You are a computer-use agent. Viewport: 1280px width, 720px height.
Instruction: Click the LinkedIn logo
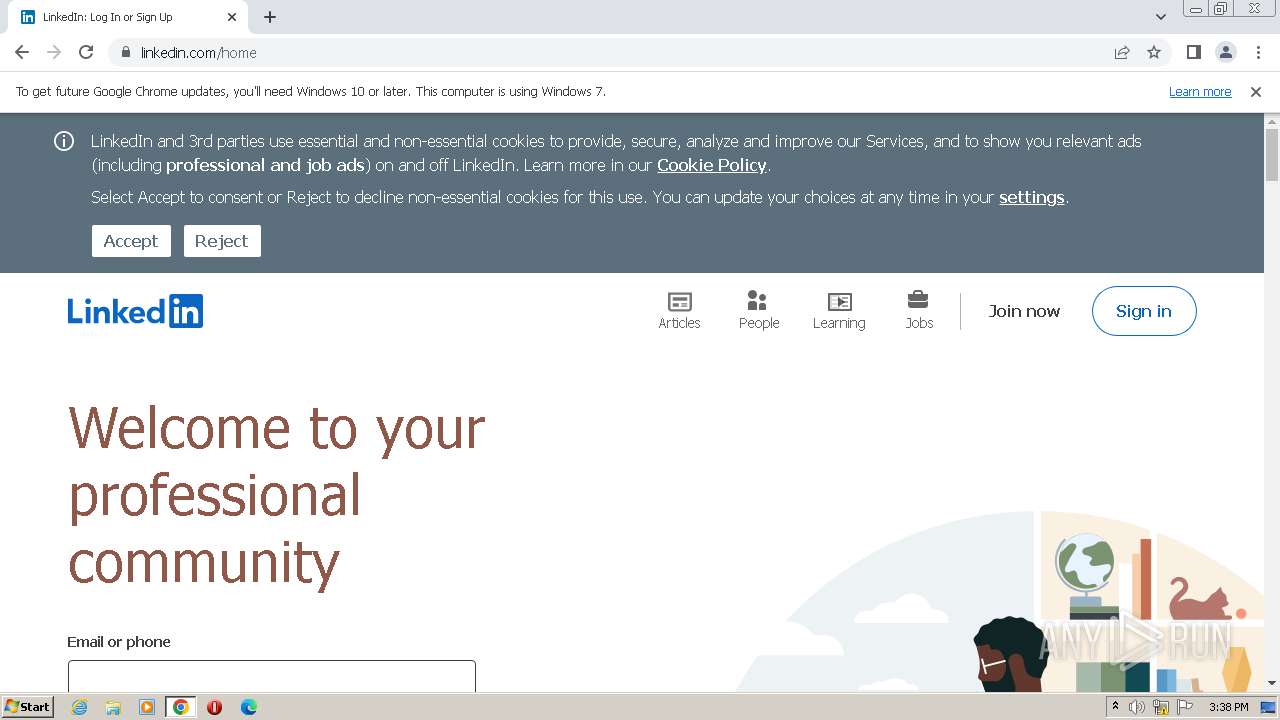[x=135, y=311]
